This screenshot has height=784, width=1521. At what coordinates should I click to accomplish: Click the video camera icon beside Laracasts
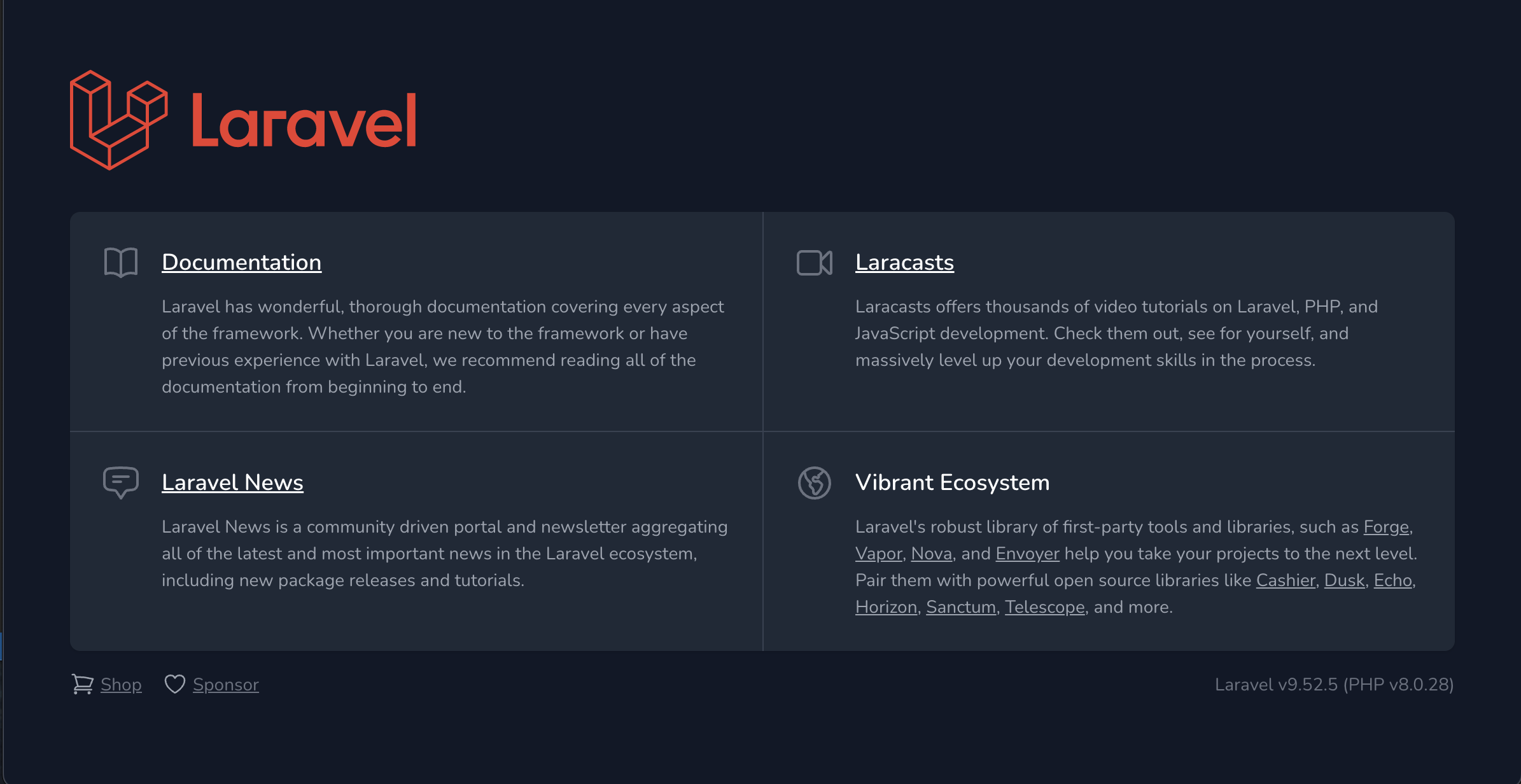[x=815, y=261]
